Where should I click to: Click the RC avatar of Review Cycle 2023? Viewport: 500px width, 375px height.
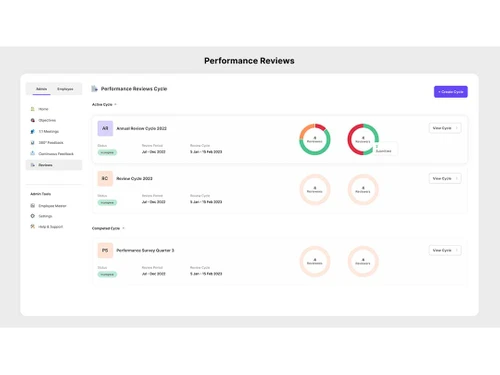(x=105, y=179)
